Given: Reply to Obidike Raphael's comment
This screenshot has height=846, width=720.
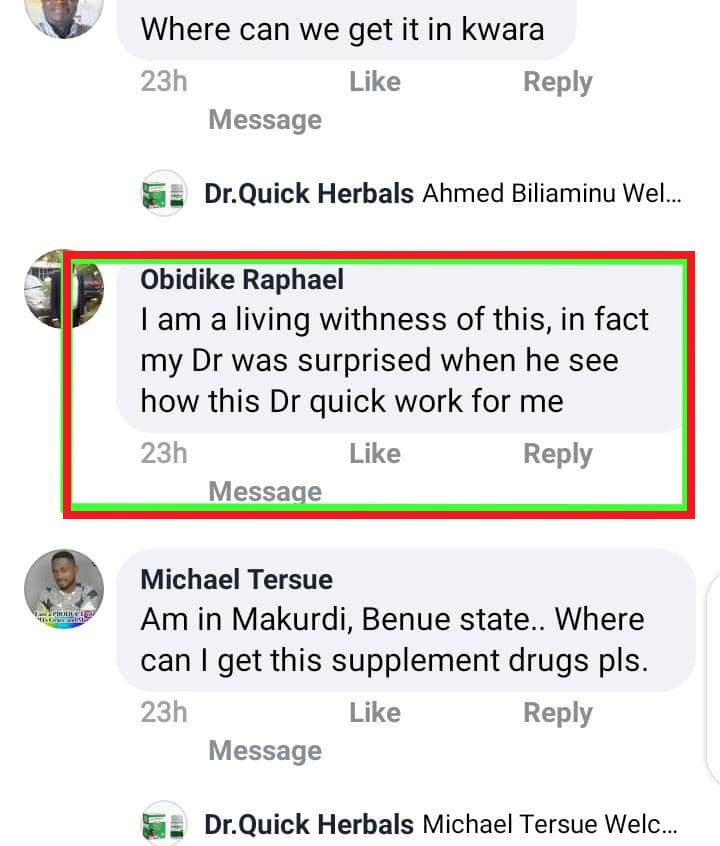Looking at the screenshot, I should pyautogui.click(x=558, y=454).
